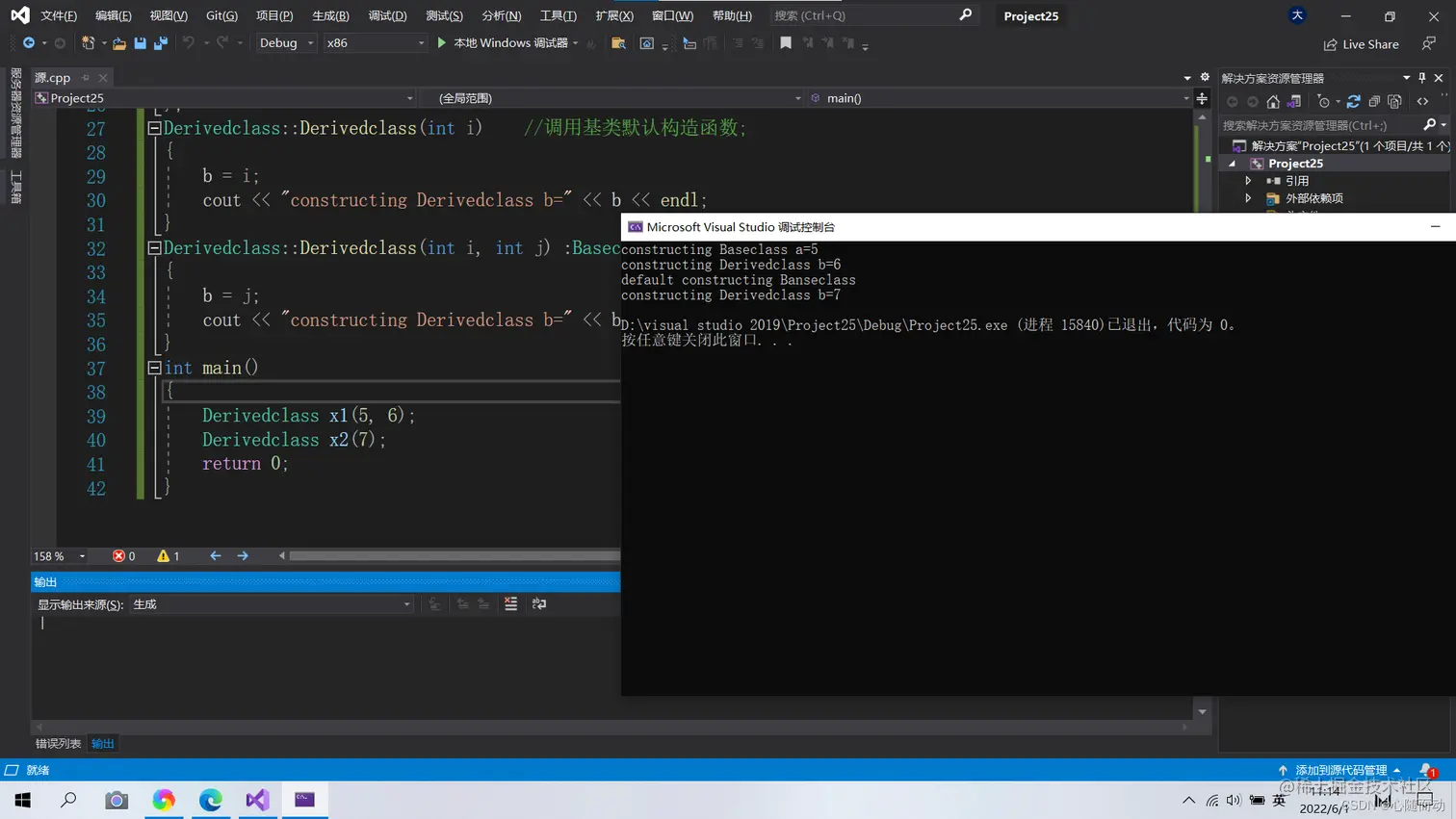Expand the 引用 node
Viewport: 1456px width, 819px height.
(x=1249, y=181)
